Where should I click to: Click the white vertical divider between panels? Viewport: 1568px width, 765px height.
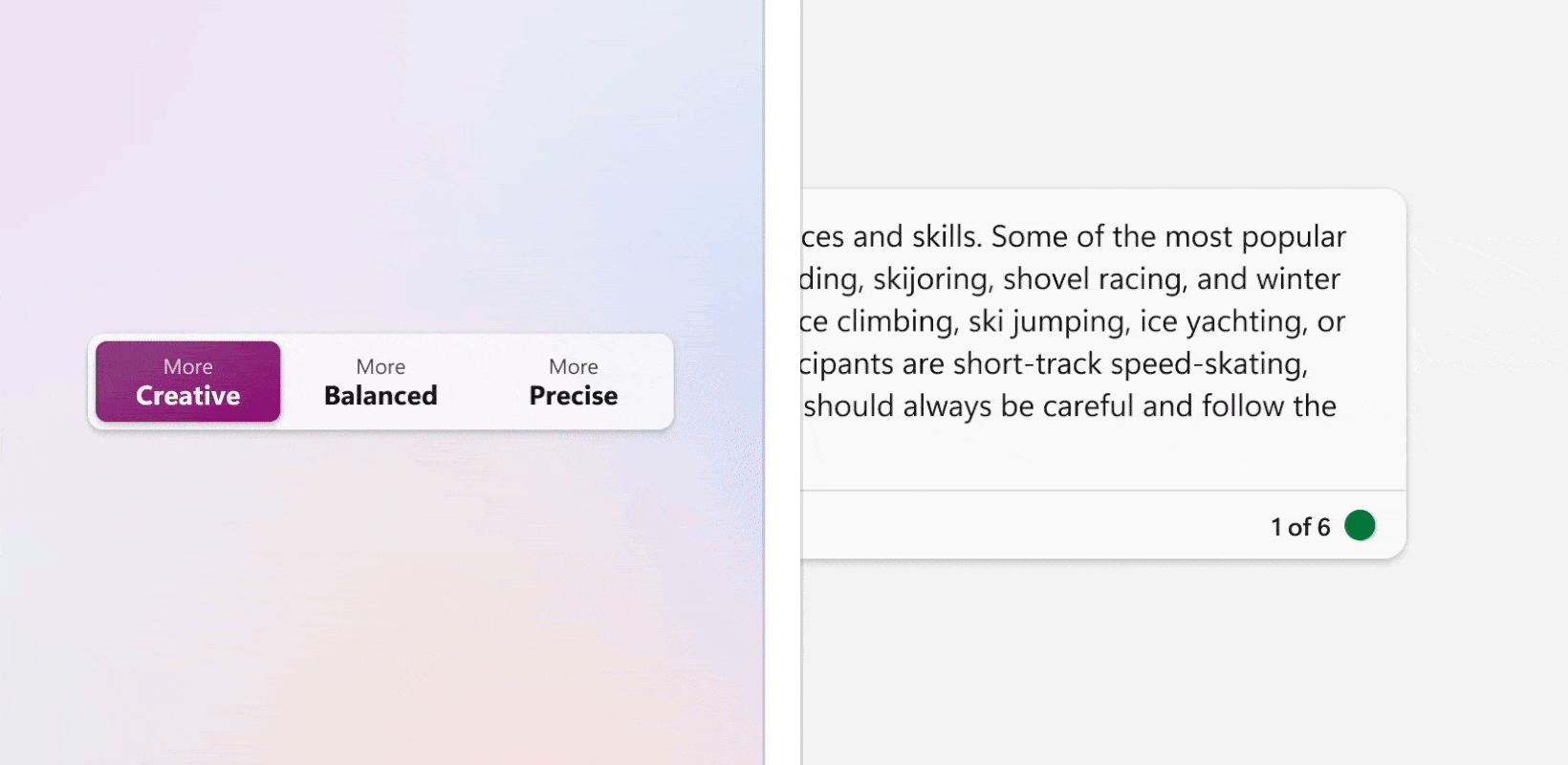783,382
